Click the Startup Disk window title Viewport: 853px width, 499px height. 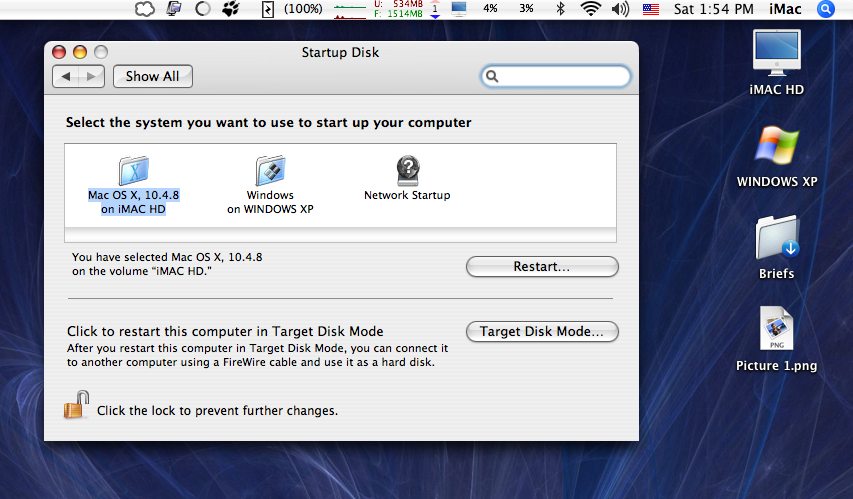click(341, 52)
